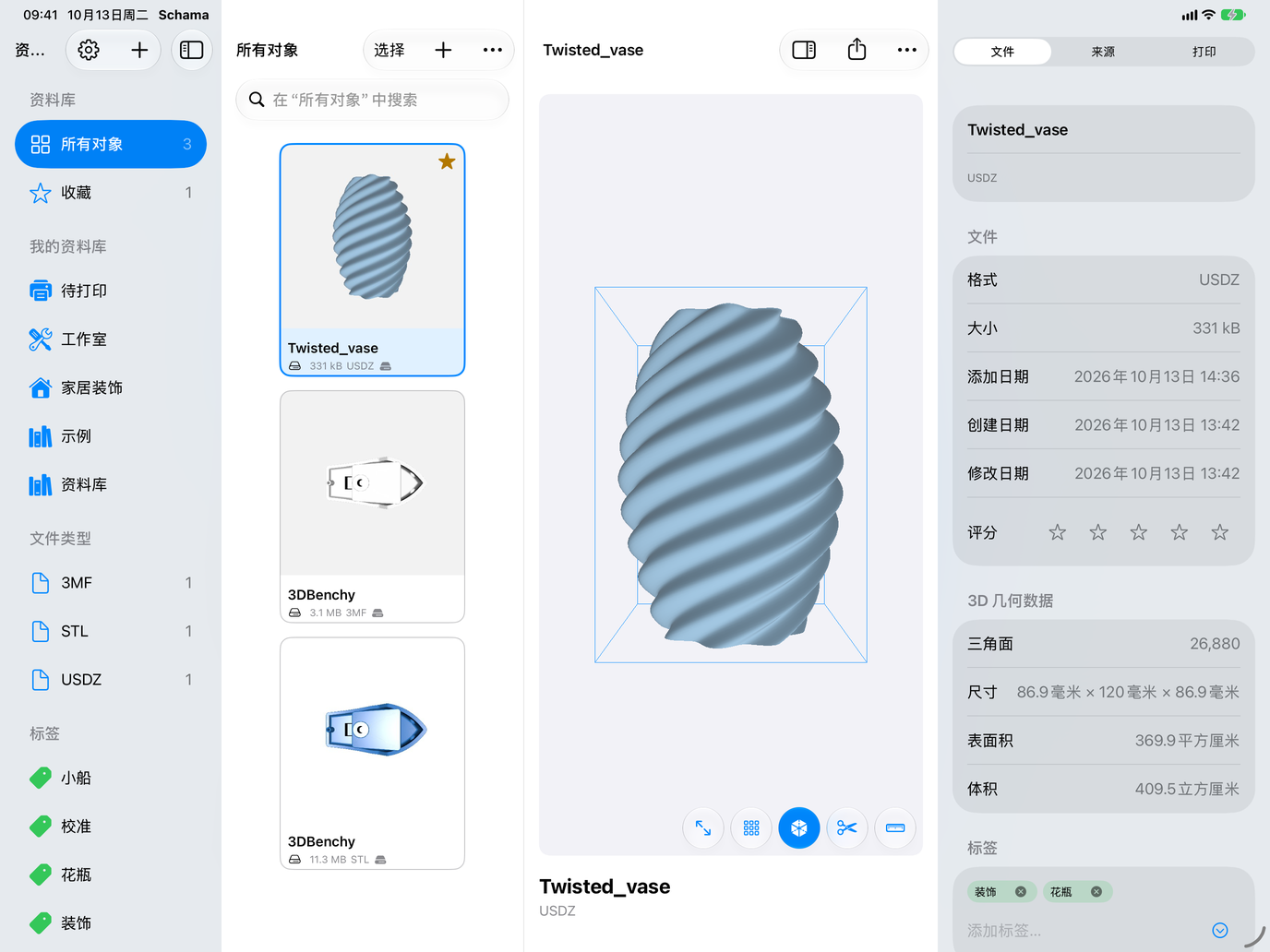
Task: Filter by USDZ file type
Action: 111,680
